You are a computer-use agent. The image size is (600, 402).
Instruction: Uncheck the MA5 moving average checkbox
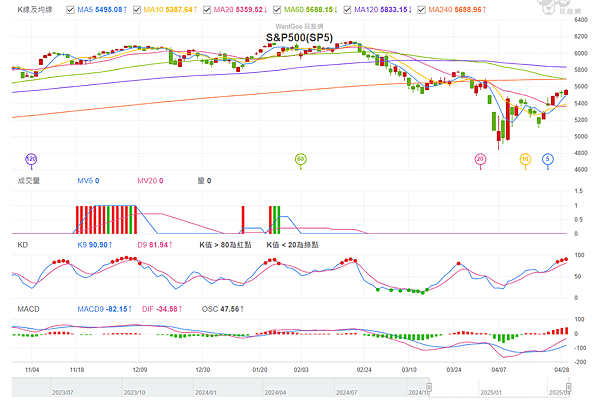[x=70, y=10]
